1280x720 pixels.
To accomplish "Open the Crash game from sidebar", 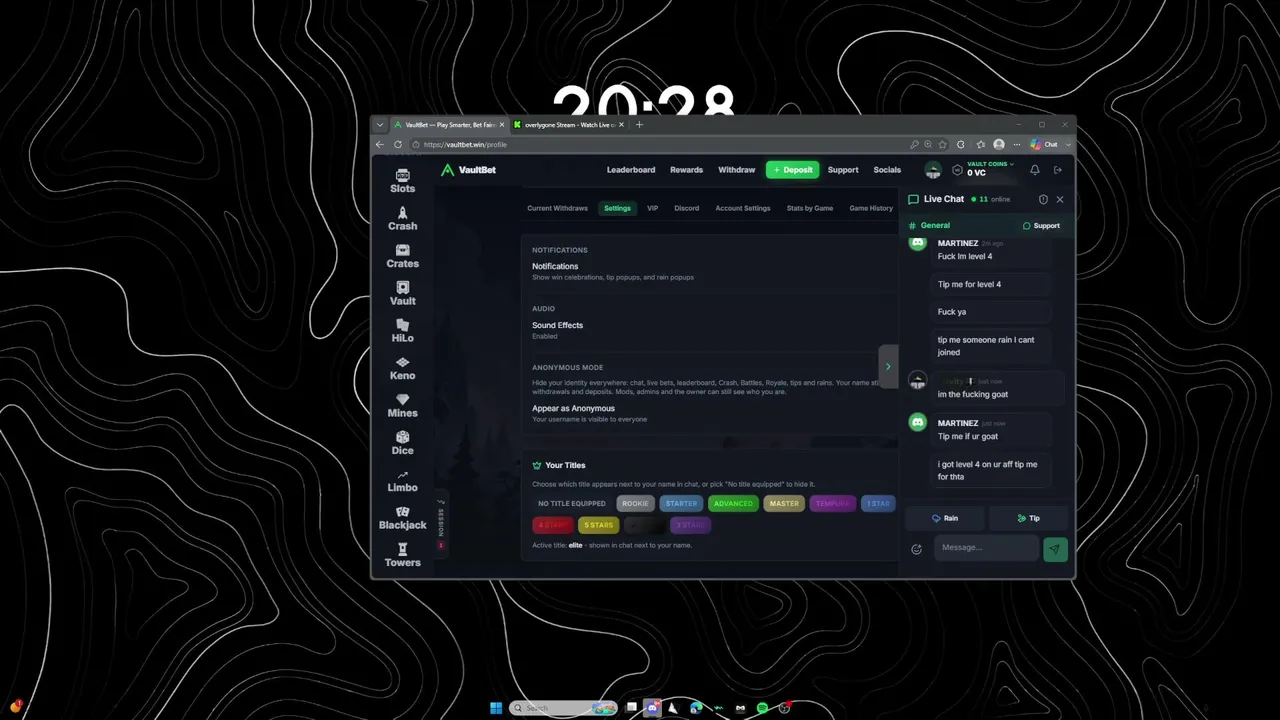I will click(x=402, y=219).
